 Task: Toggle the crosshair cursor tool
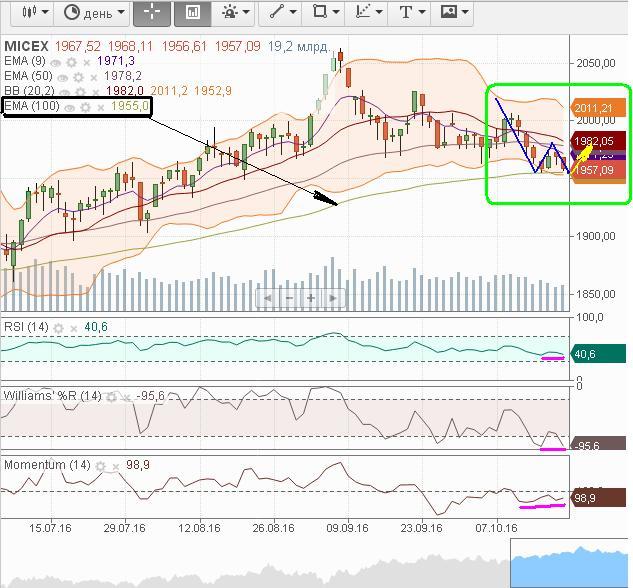tap(152, 13)
